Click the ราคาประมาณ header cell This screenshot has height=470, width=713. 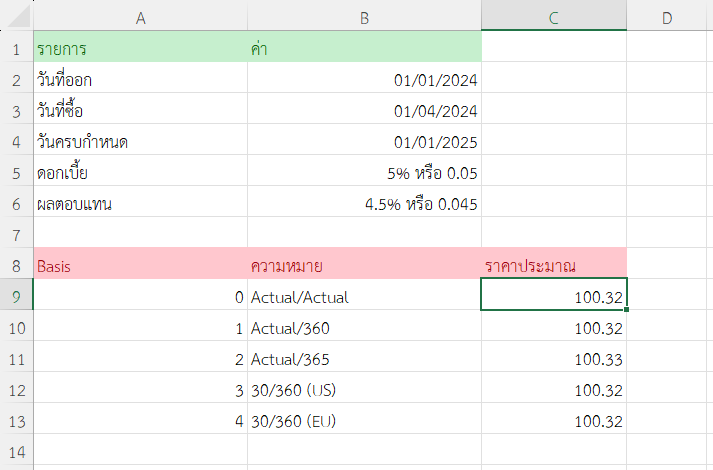point(554,263)
